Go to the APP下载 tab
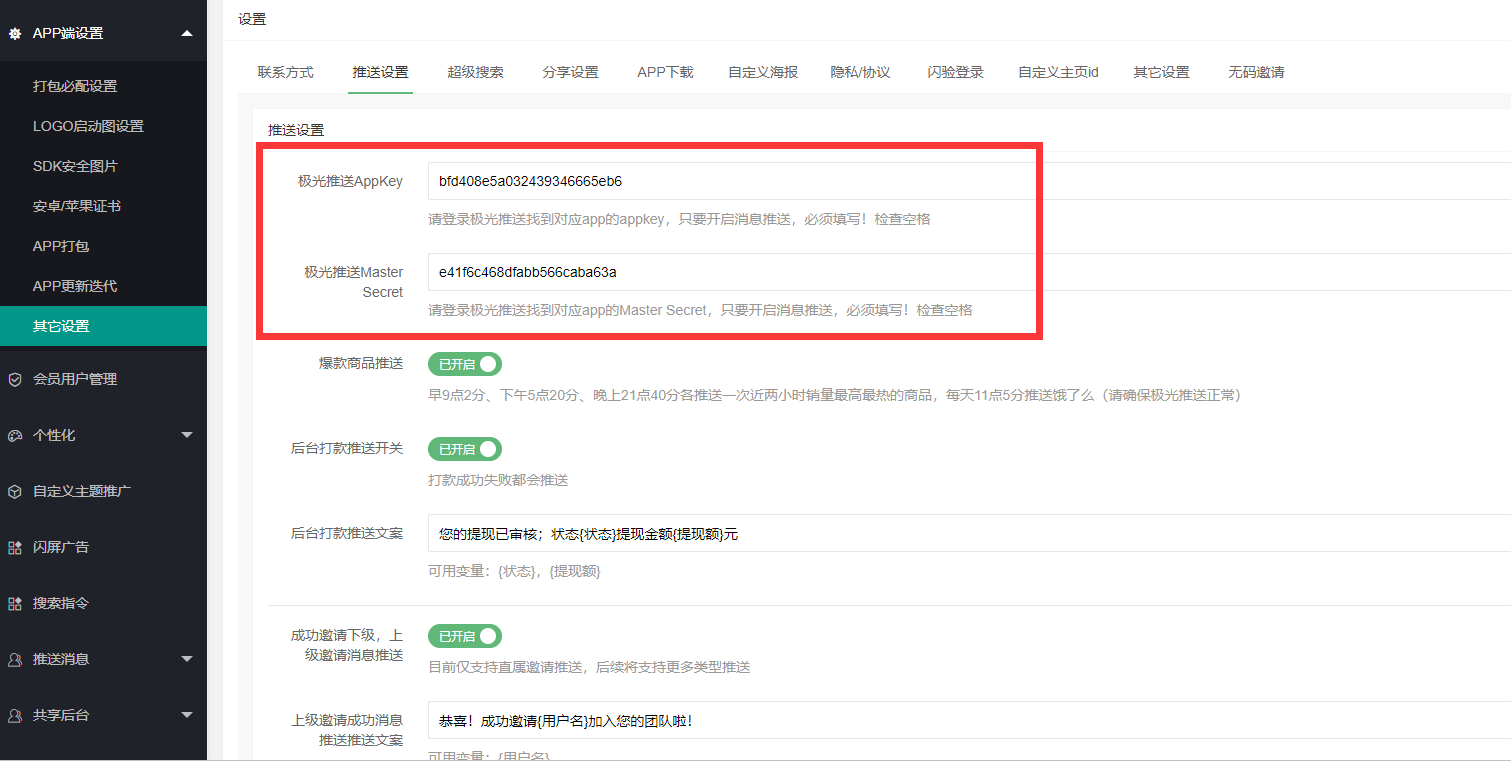Screen dimensions: 1511x761 pyautogui.click(x=665, y=72)
